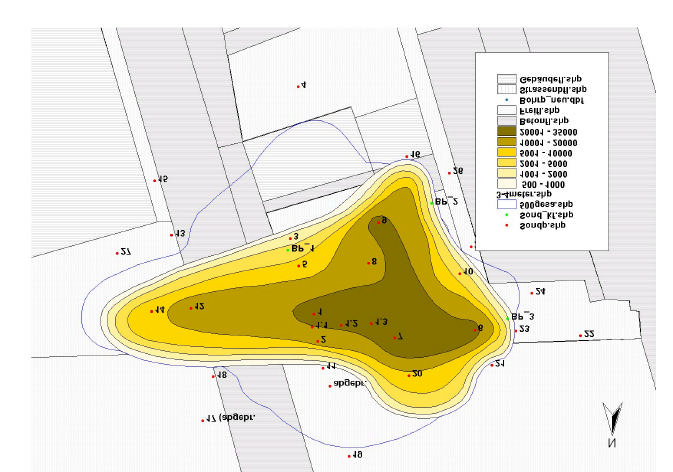Click the BP_2 green borehole point
The width and height of the screenshot is (673, 472).
pyautogui.click(x=432, y=203)
